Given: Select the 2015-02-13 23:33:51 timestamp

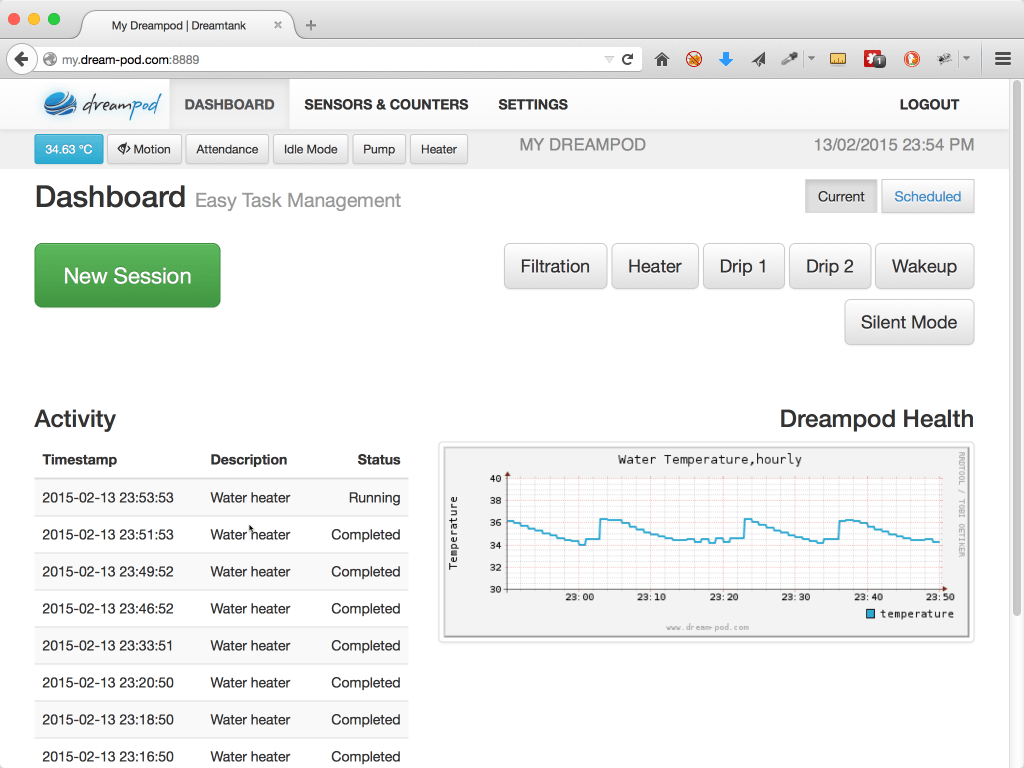Looking at the screenshot, I should click(108, 646).
